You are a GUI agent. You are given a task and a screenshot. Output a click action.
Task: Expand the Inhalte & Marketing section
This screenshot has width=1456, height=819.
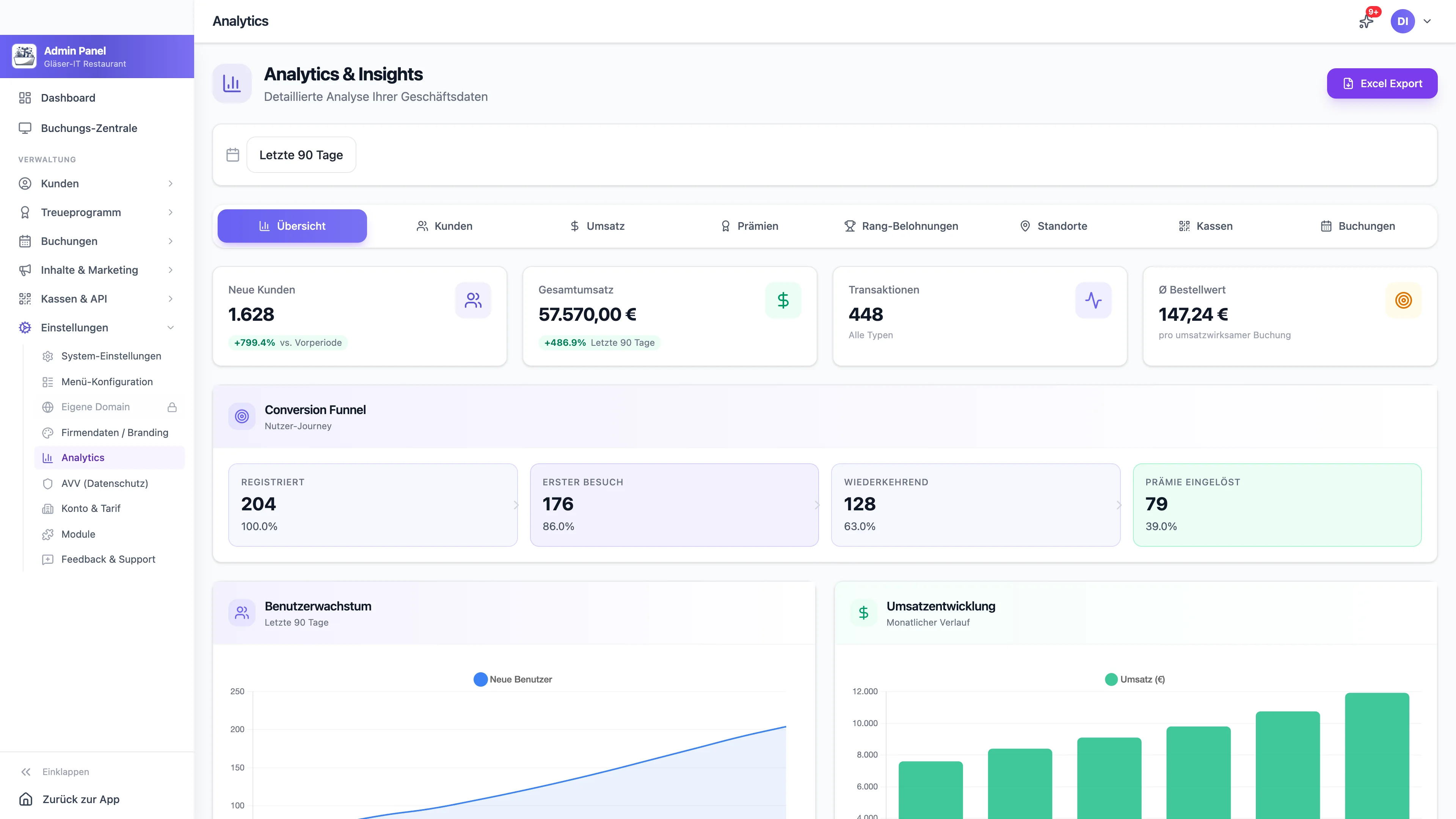point(97,270)
